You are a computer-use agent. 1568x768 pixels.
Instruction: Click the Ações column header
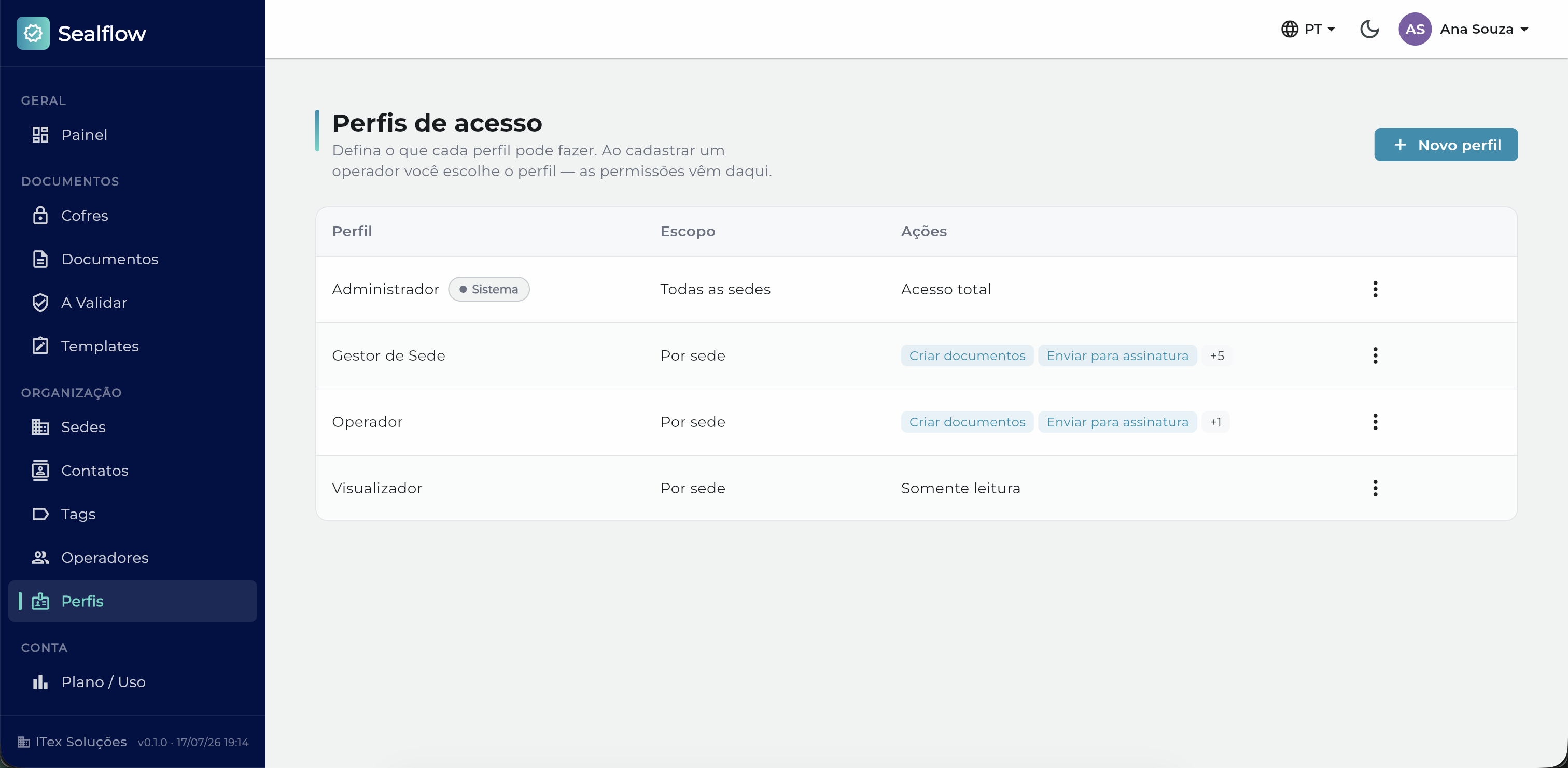click(x=923, y=231)
